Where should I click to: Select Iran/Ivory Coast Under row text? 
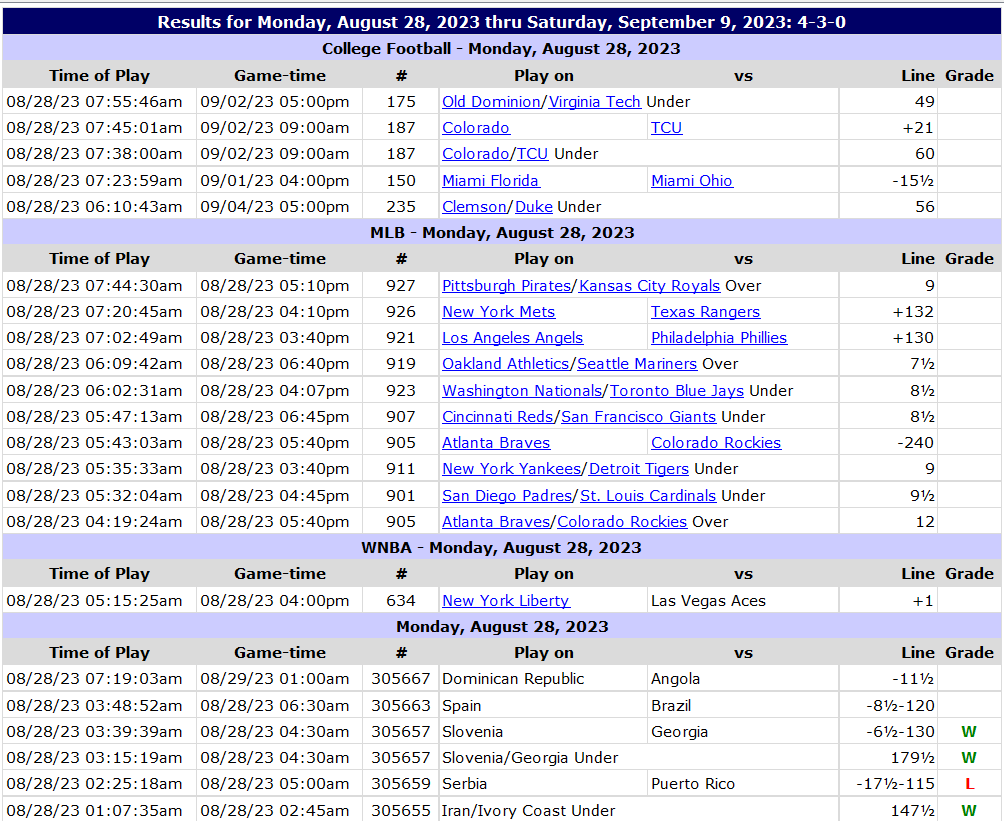(x=528, y=811)
